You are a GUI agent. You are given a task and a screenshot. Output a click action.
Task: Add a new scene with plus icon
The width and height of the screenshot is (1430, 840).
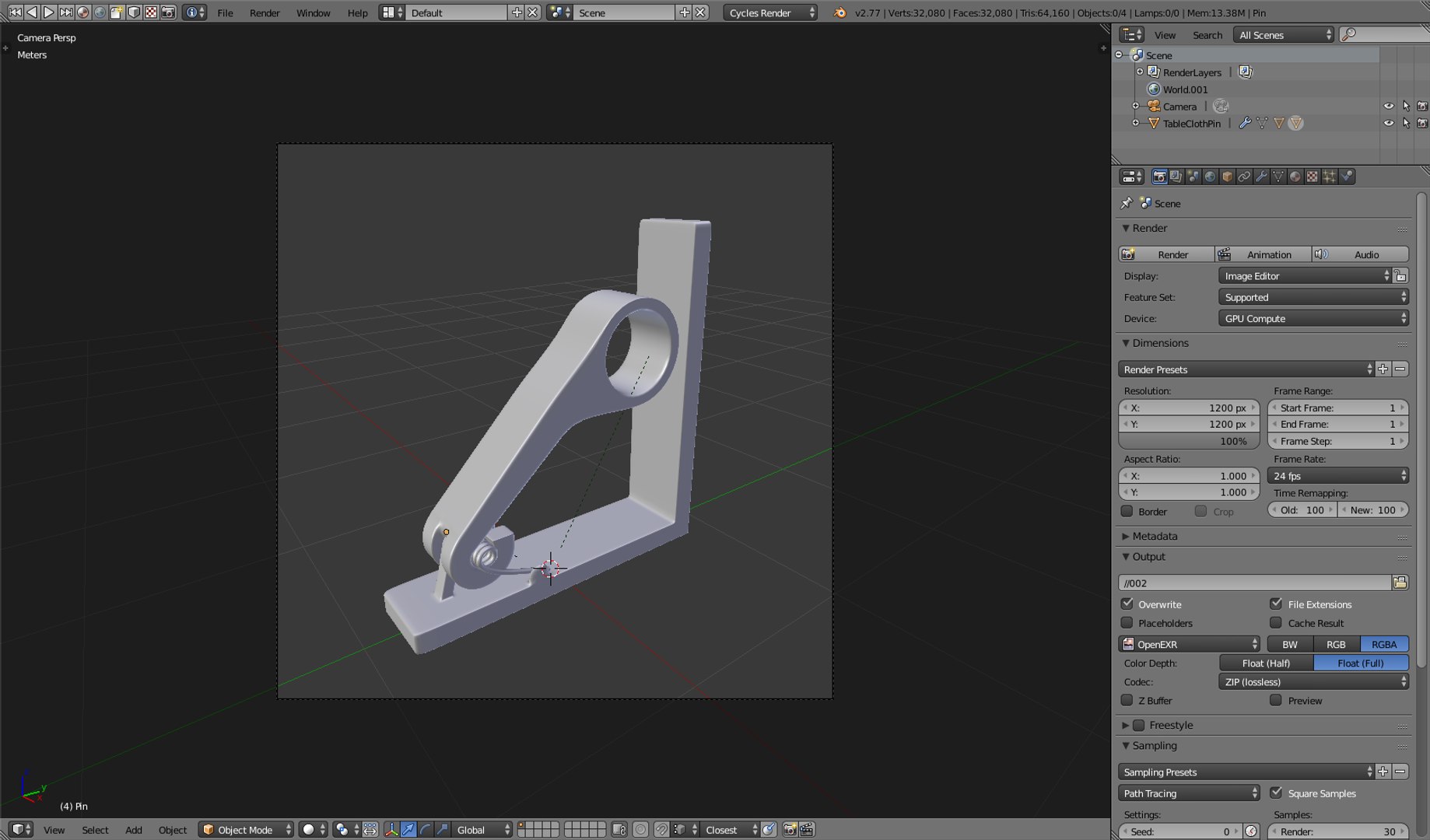685,12
